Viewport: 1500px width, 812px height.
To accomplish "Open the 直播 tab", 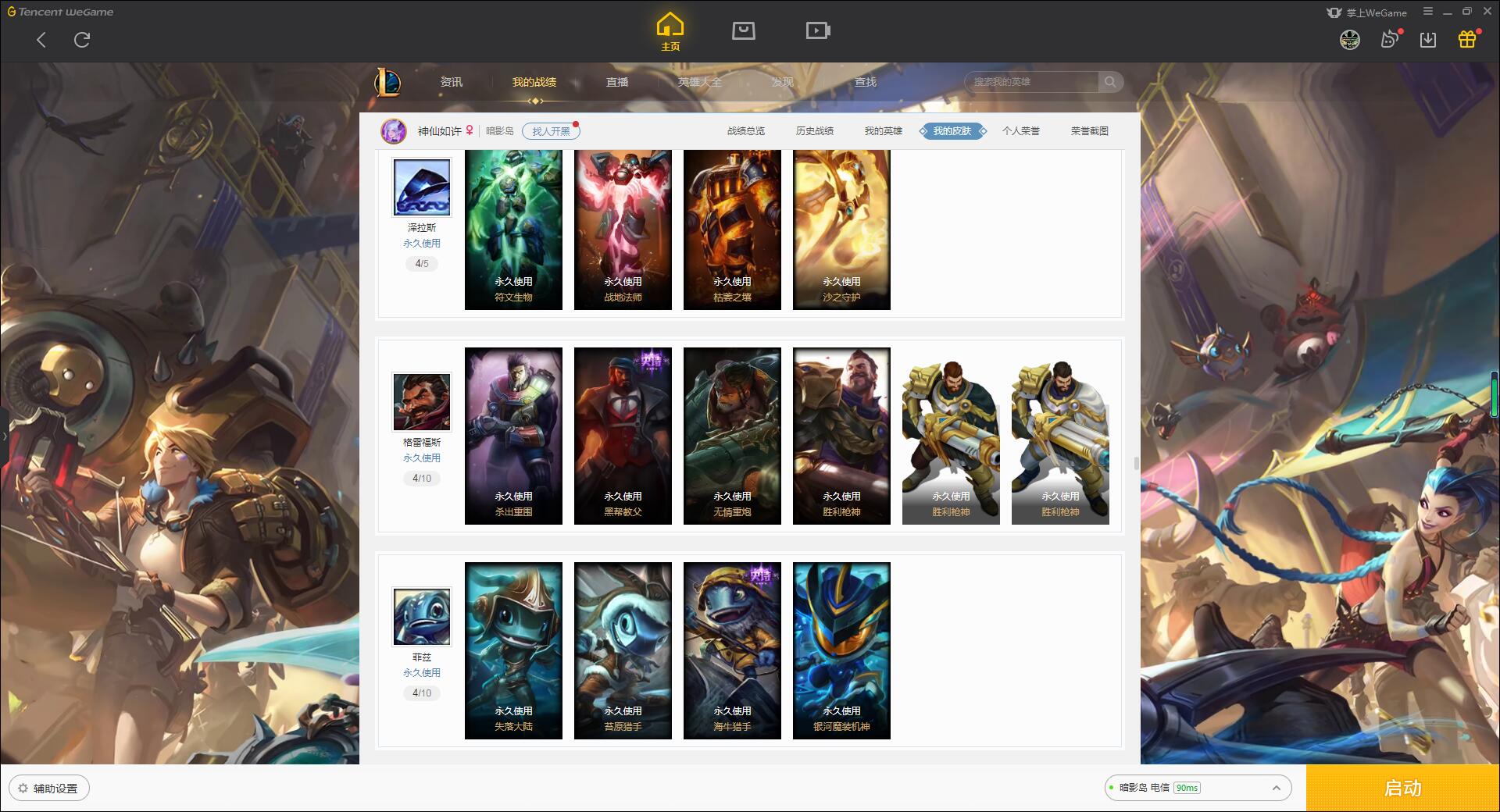I will point(617,82).
